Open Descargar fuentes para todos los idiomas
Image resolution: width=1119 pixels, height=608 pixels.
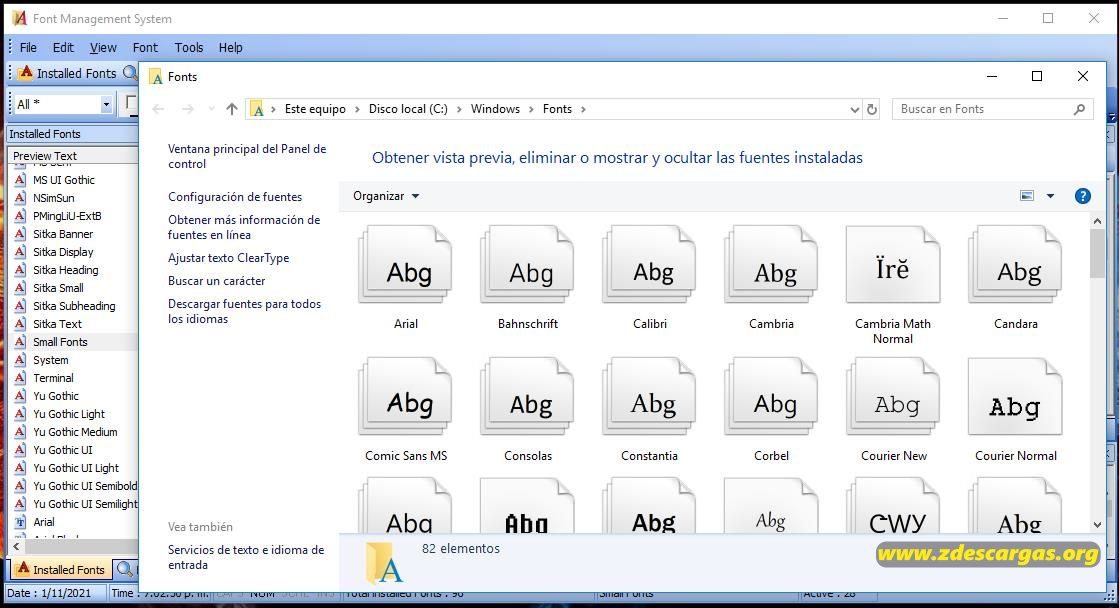click(244, 311)
